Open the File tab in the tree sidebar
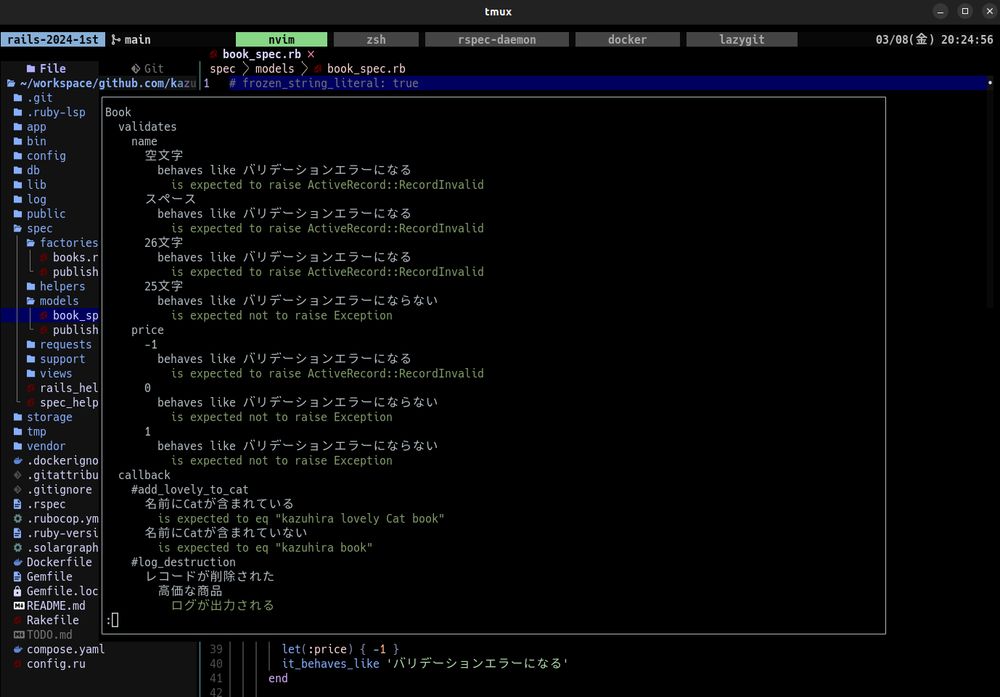This screenshot has height=697, width=1000. pyautogui.click(x=46, y=68)
